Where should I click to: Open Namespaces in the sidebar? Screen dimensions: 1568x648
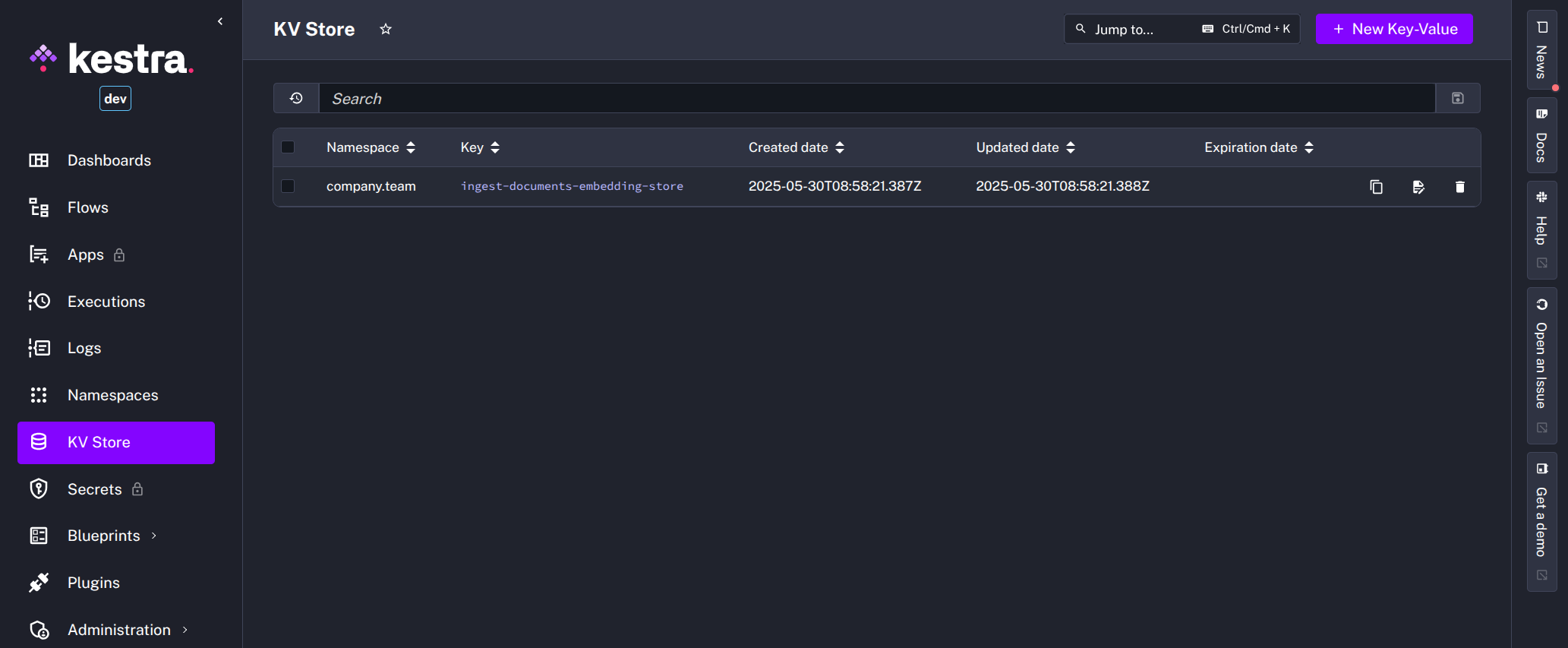116,395
